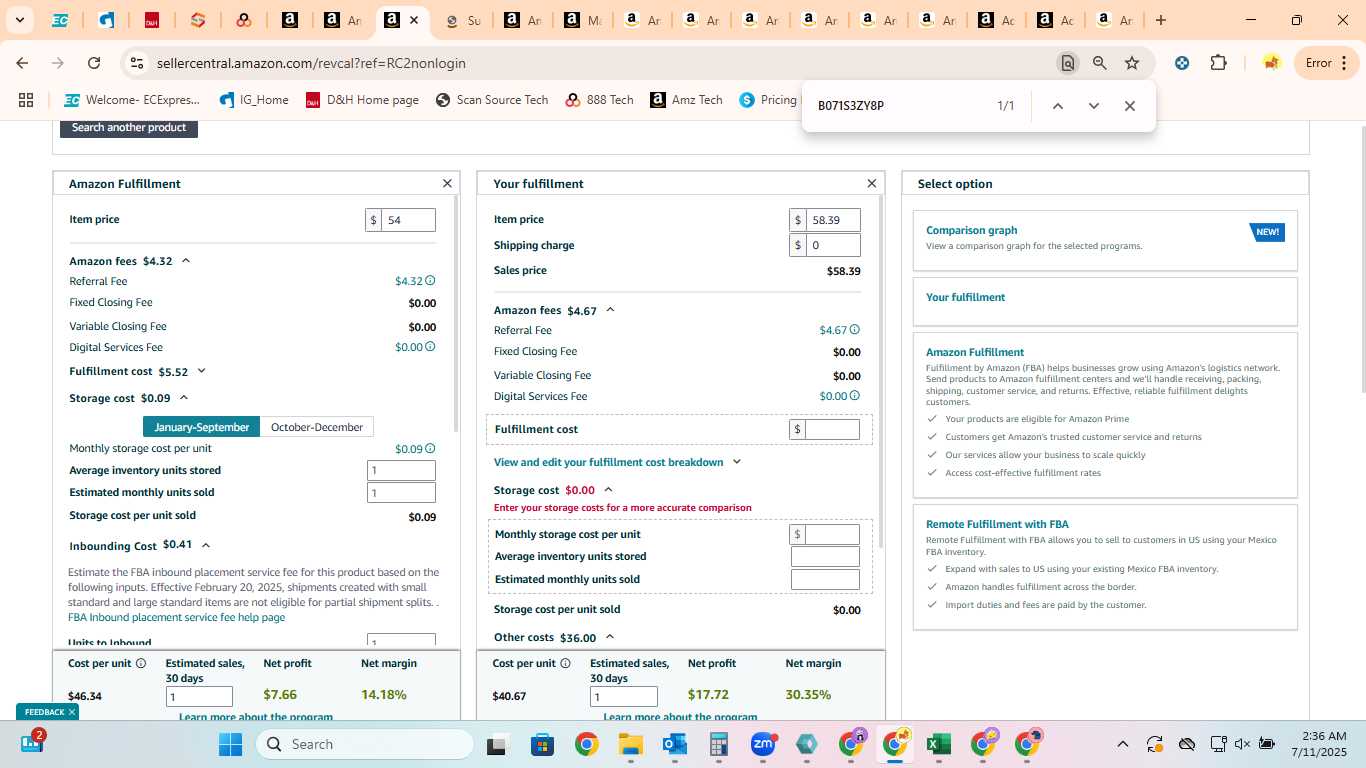
Task: Open File Explorer from taskbar
Action: pyautogui.click(x=630, y=744)
